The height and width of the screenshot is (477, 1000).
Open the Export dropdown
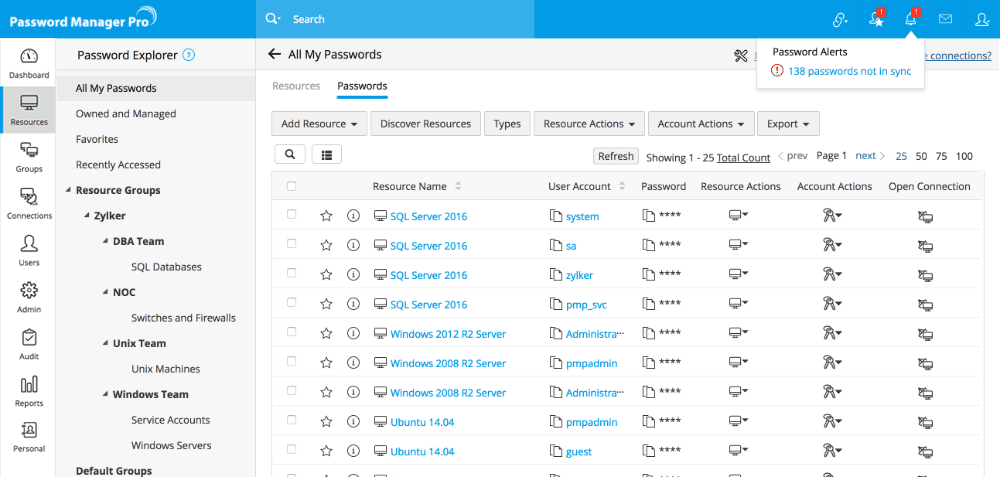788,124
